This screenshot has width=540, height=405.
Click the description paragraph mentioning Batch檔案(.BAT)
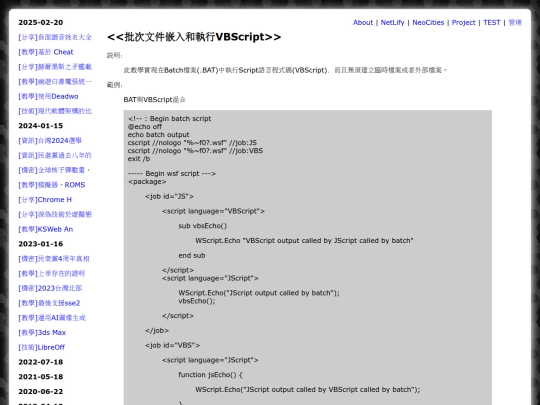tap(285, 70)
